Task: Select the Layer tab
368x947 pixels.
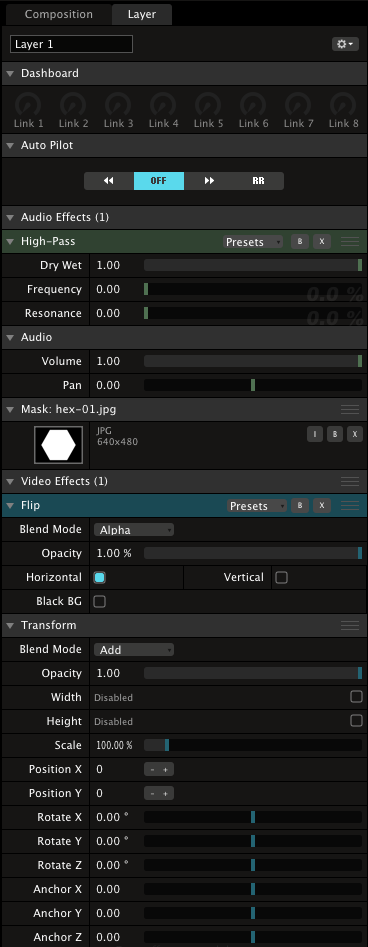Action: pos(141,14)
